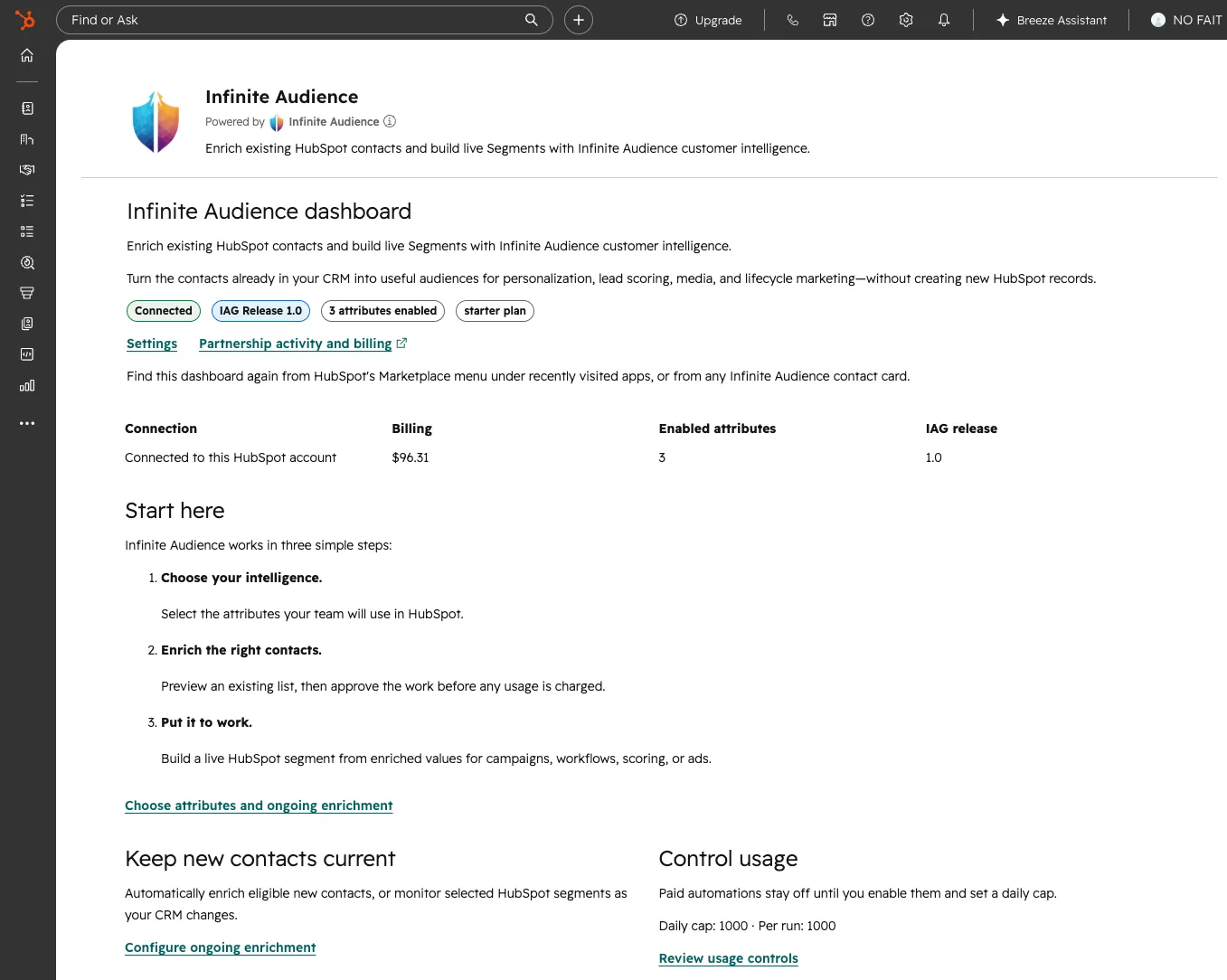
Task: Click the 3 attributes enabled badge
Action: [x=383, y=311]
